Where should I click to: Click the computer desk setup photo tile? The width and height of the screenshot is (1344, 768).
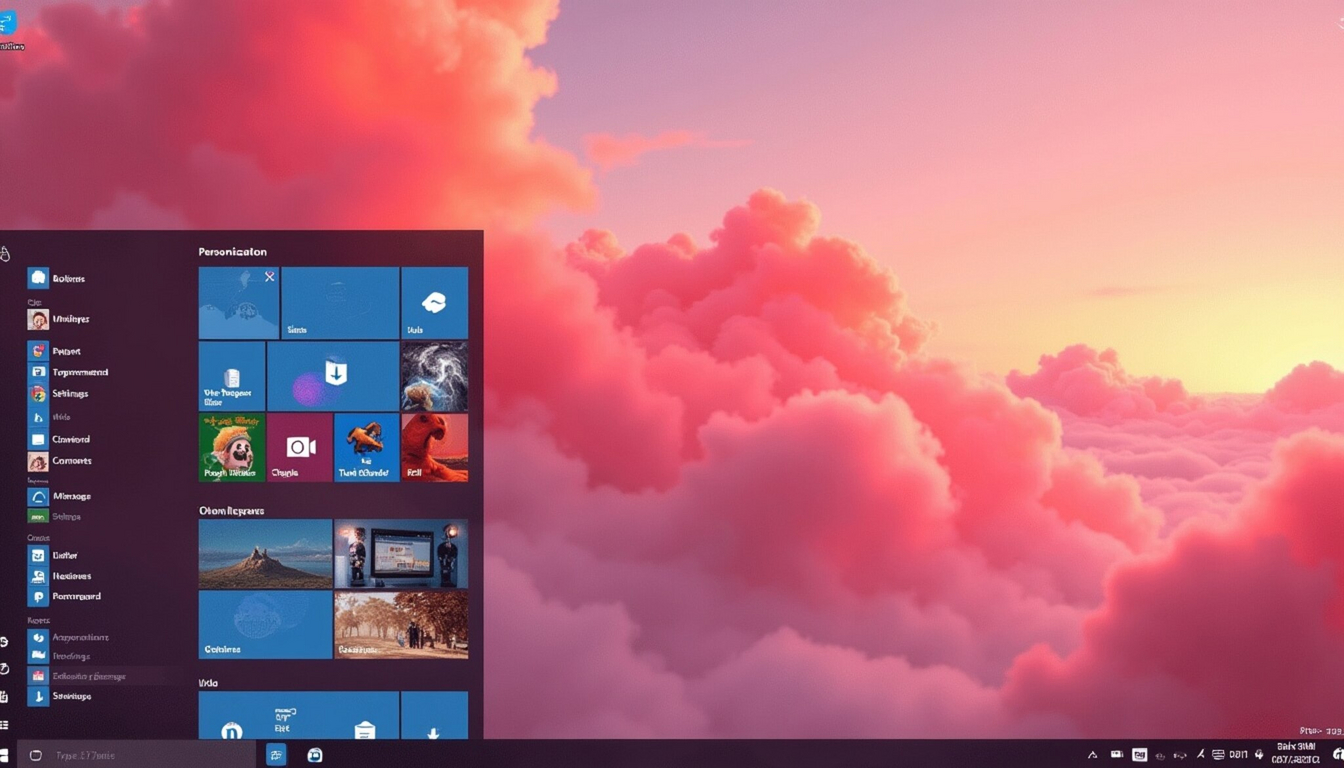[x=401, y=553]
